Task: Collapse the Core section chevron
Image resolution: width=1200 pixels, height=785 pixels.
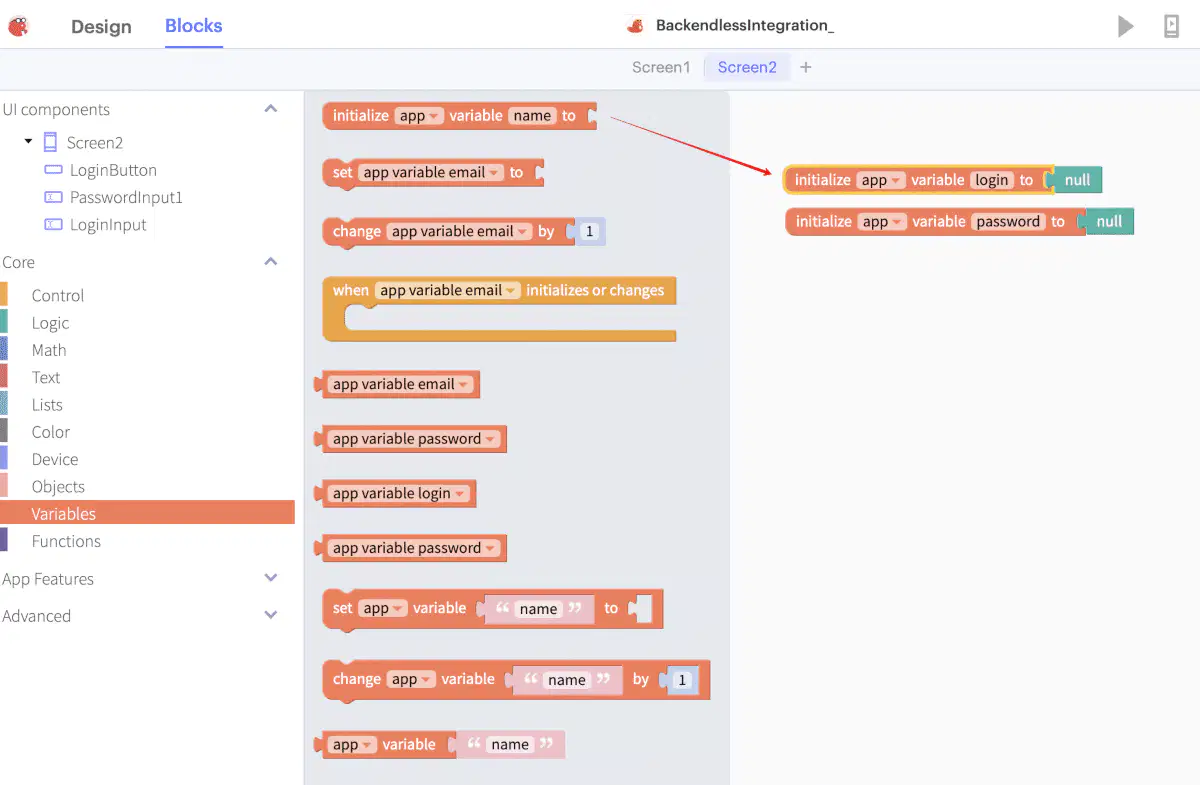Action: click(270, 262)
